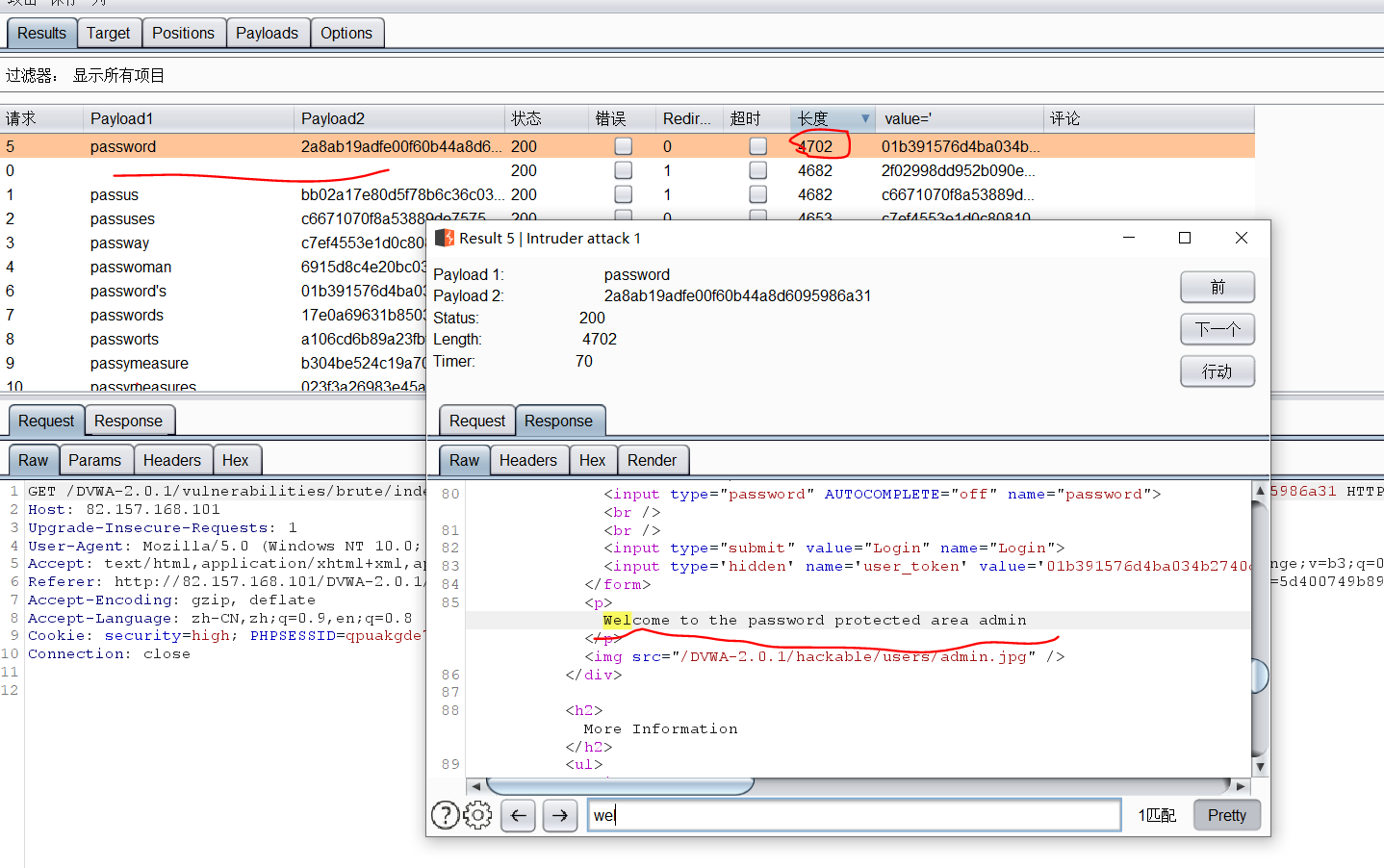Select the 'passwoman' result row
Image resolution: width=1384 pixels, height=868 pixels.
[212, 267]
